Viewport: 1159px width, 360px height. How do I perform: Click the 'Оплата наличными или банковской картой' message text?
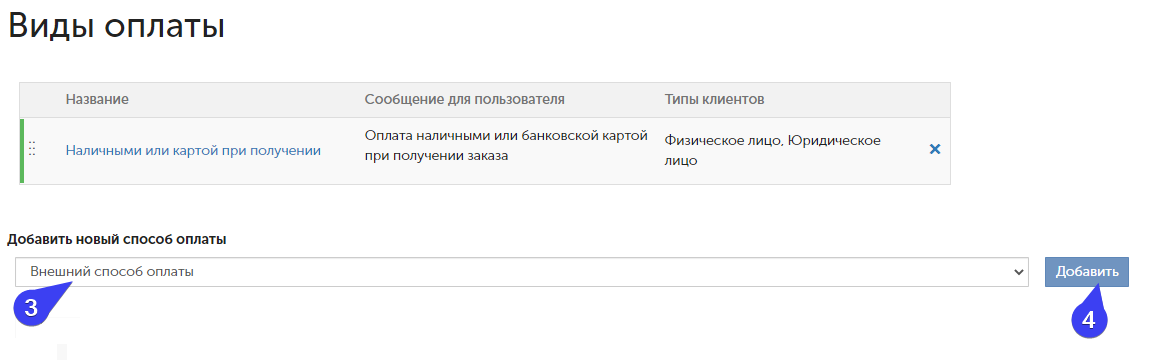[x=506, y=136]
